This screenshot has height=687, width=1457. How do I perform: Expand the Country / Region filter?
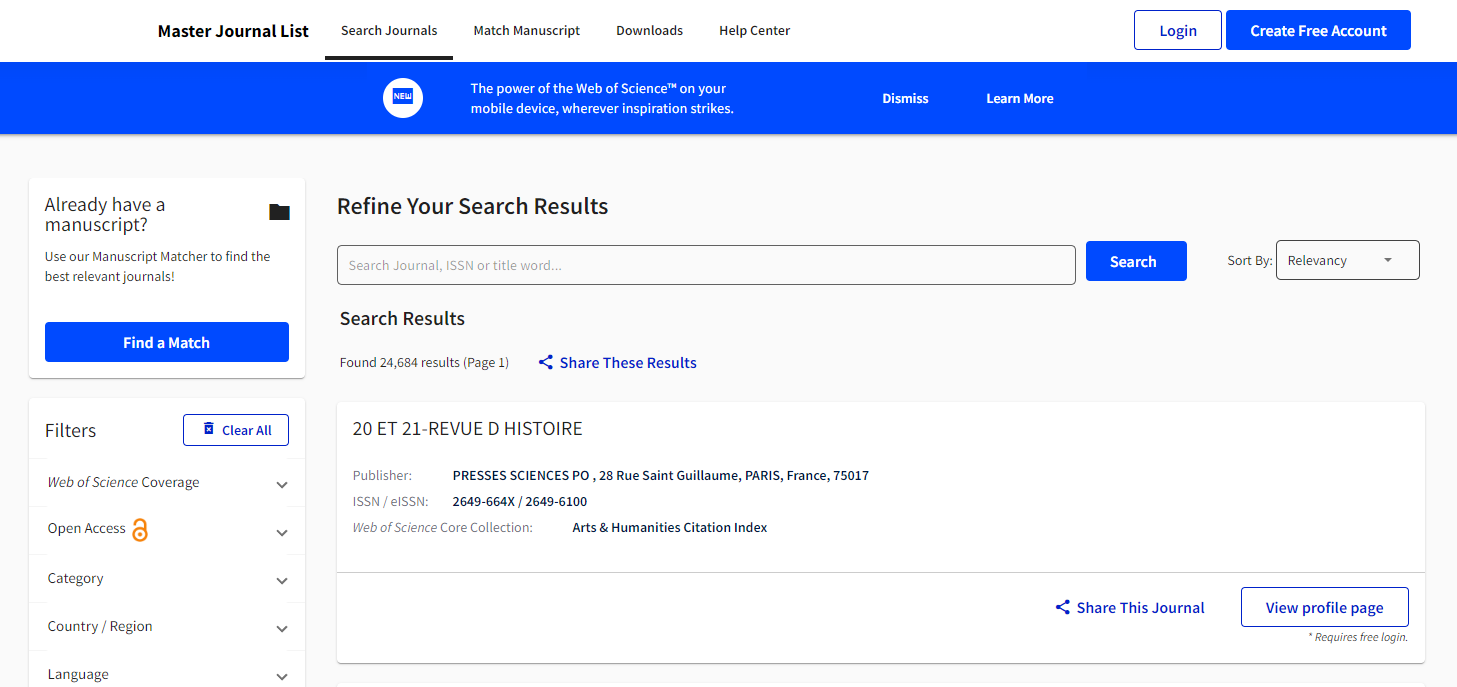[167, 626]
